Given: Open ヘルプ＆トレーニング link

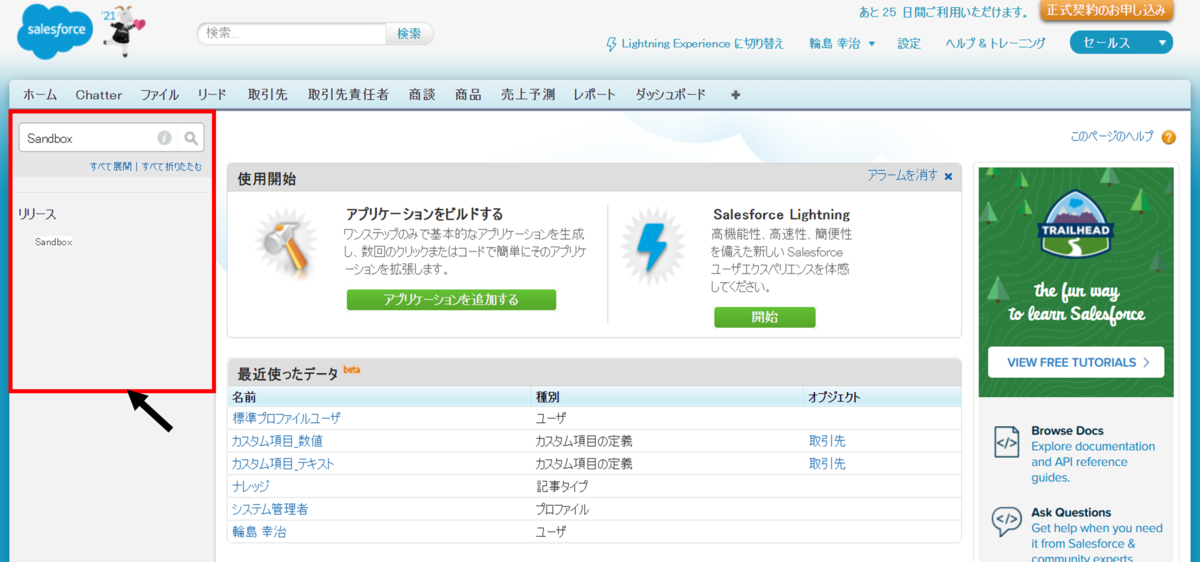Looking at the screenshot, I should [996, 43].
